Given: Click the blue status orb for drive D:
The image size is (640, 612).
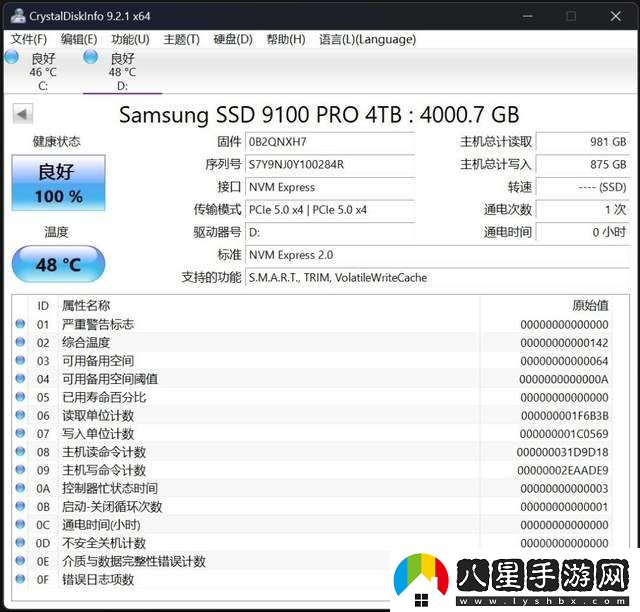Looking at the screenshot, I should click(x=90, y=57).
